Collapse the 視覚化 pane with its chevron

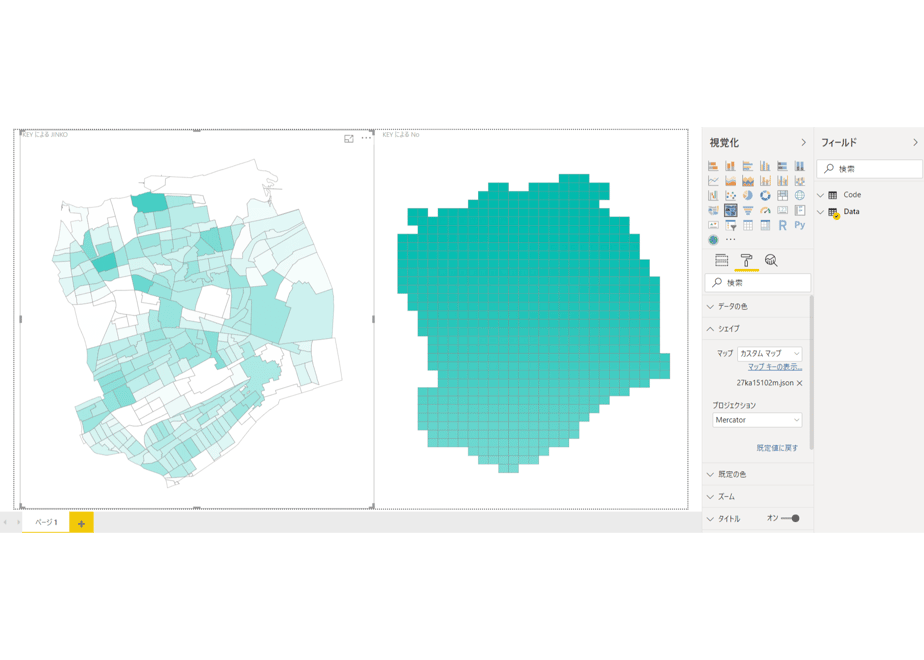[x=803, y=143]
